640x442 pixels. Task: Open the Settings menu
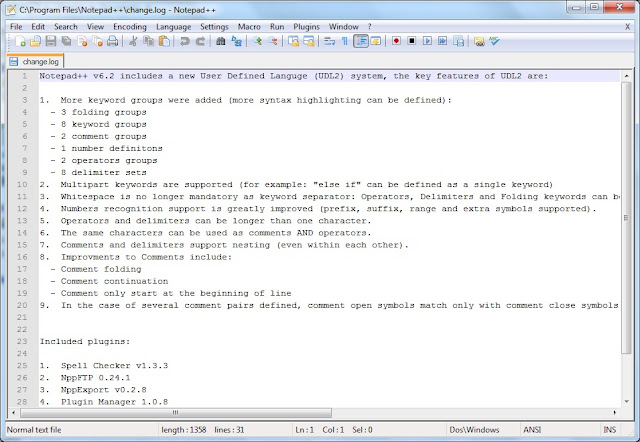pos(214,27)
